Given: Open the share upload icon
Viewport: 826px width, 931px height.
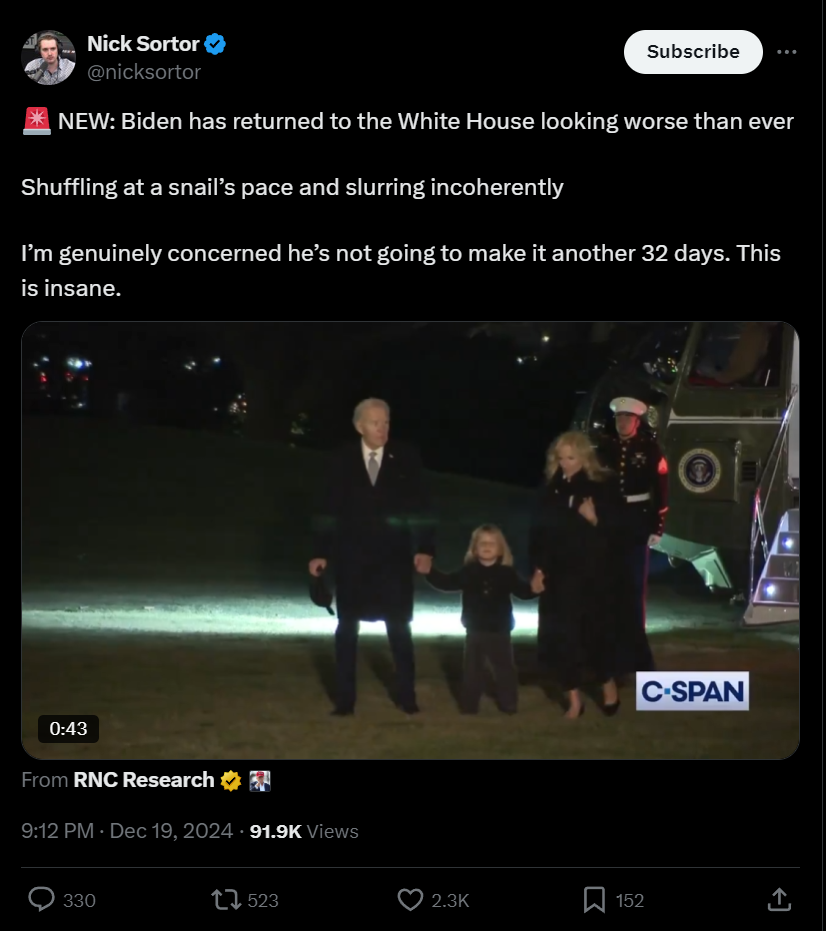Looking at the screenshot, I should click(779, 899).
